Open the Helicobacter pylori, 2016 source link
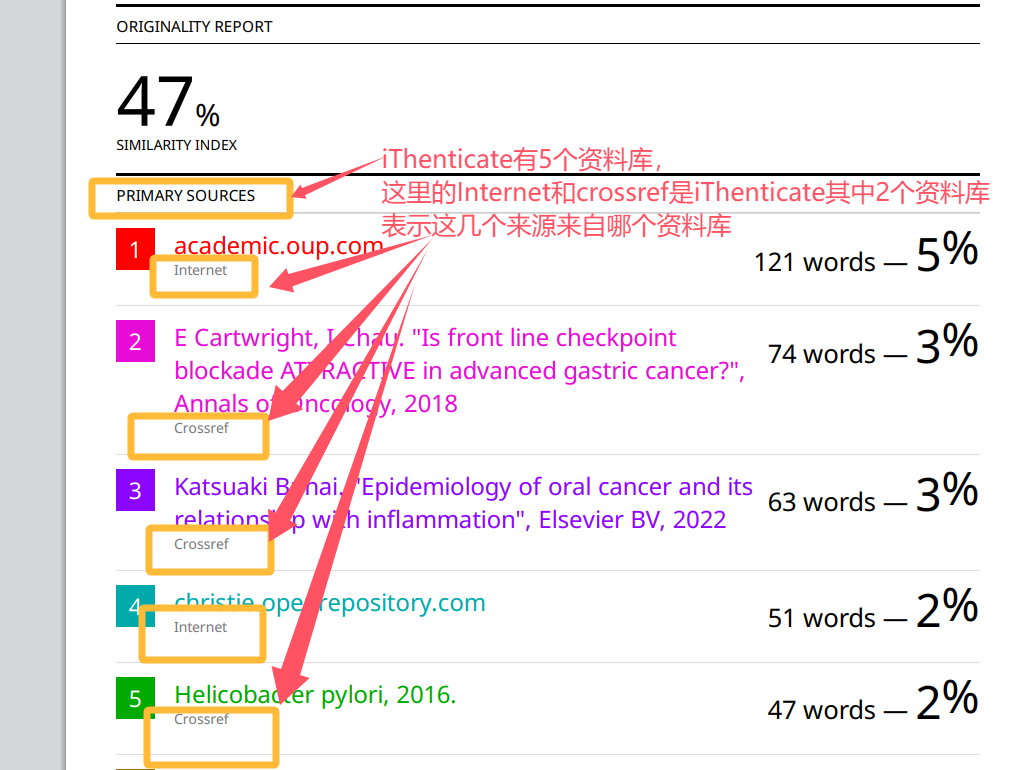The height and width of the screenshot is (770, 1012). 314,694
